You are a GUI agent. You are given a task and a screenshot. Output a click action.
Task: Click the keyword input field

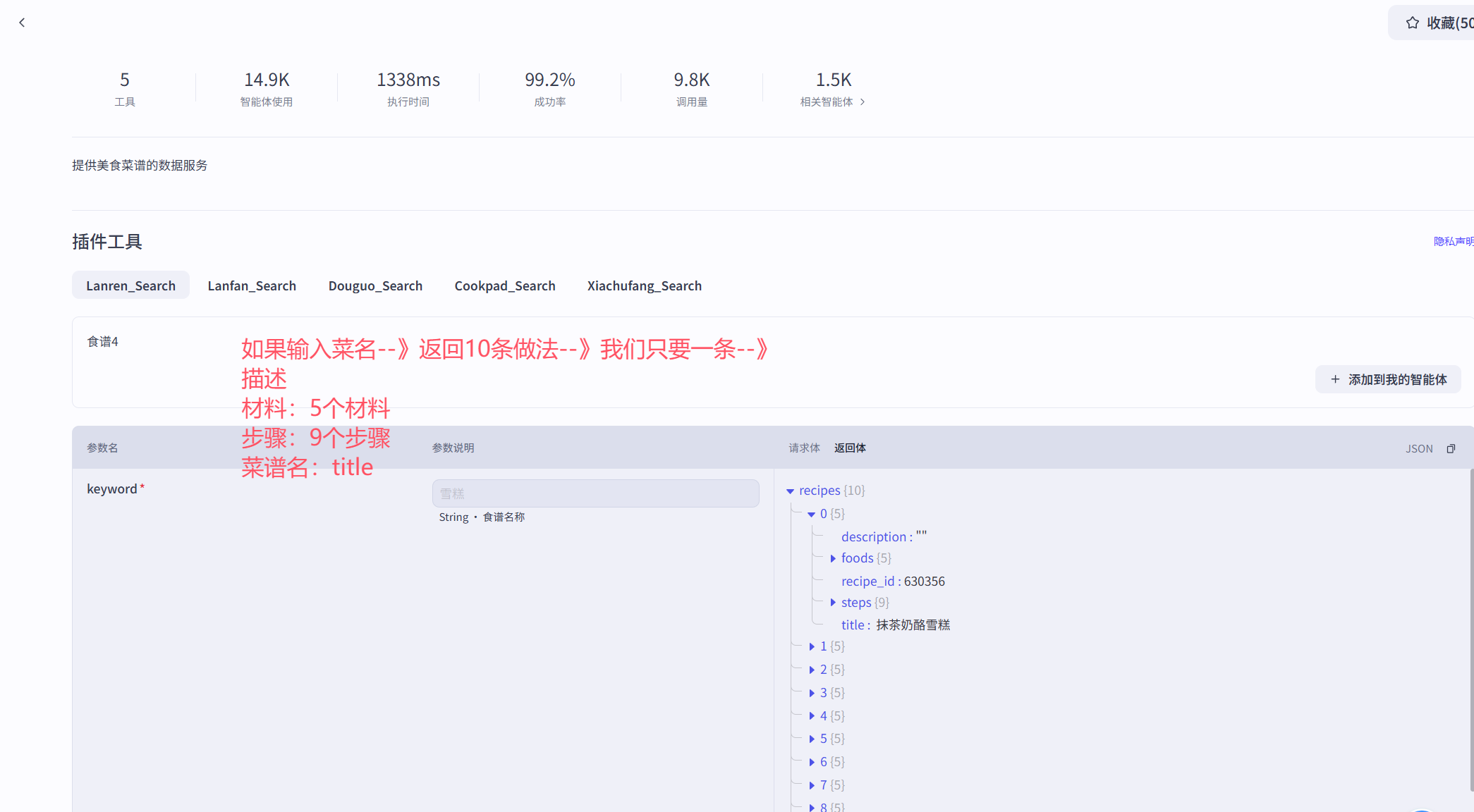595,493
